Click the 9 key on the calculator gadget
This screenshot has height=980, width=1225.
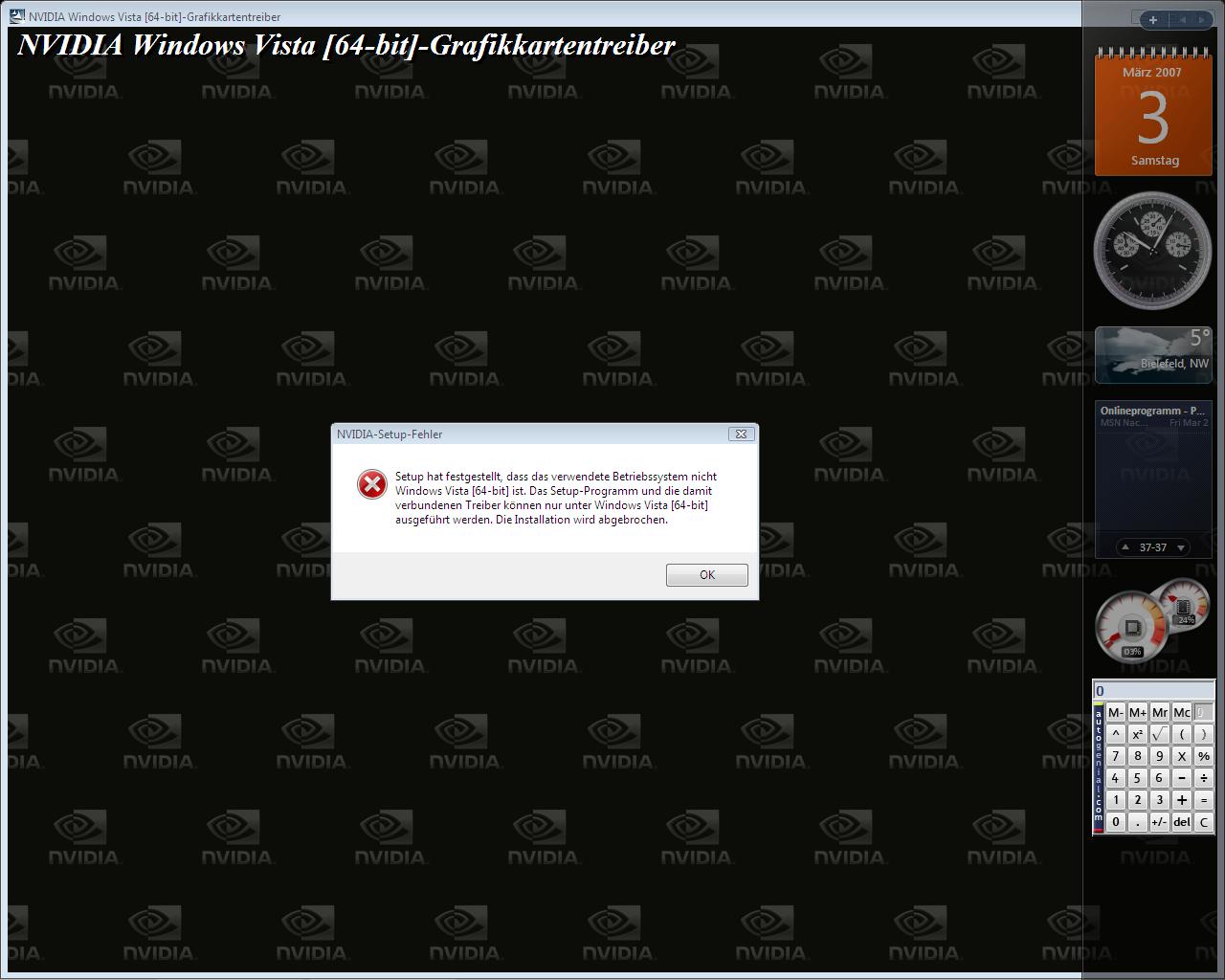click(1160, 756)
